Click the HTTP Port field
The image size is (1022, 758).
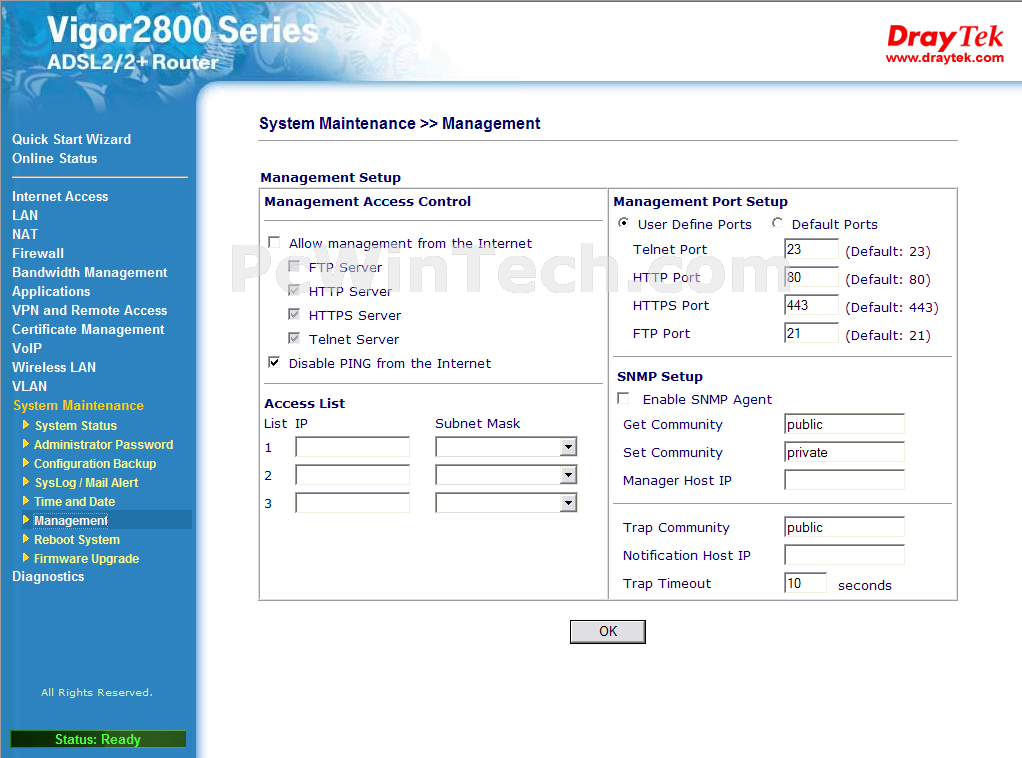811,277
